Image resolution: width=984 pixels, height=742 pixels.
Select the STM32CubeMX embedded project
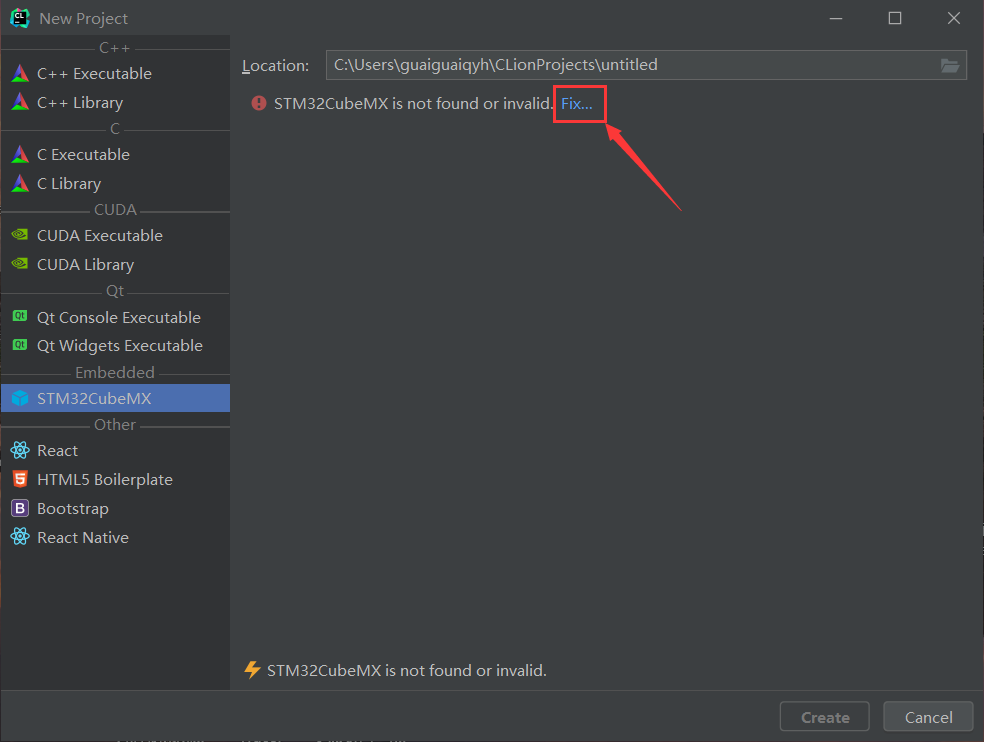pyautogui.click(x=115, y=398)
